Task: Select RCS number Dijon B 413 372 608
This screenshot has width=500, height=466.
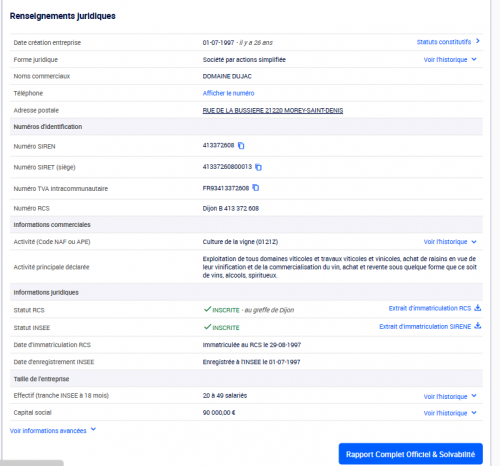Action: [231, 208]
